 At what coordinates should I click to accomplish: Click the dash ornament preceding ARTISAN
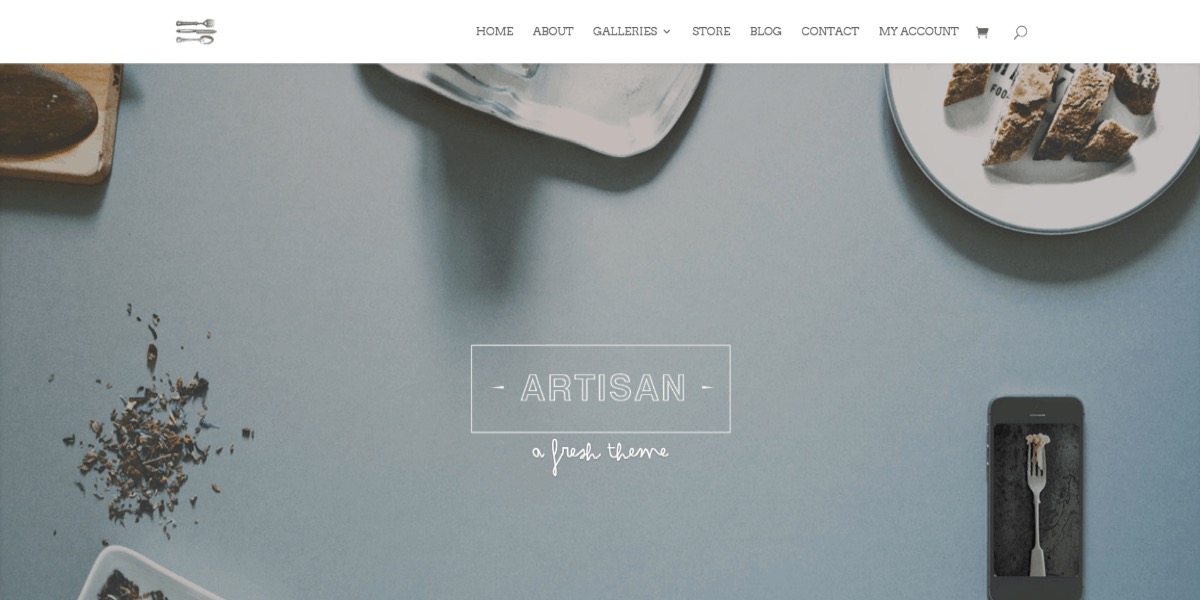501,388
